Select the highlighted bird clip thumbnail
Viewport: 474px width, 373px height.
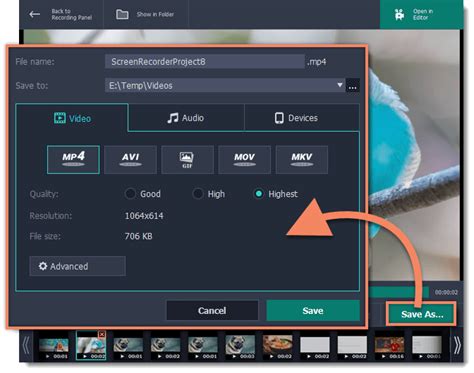pos(91,346)
